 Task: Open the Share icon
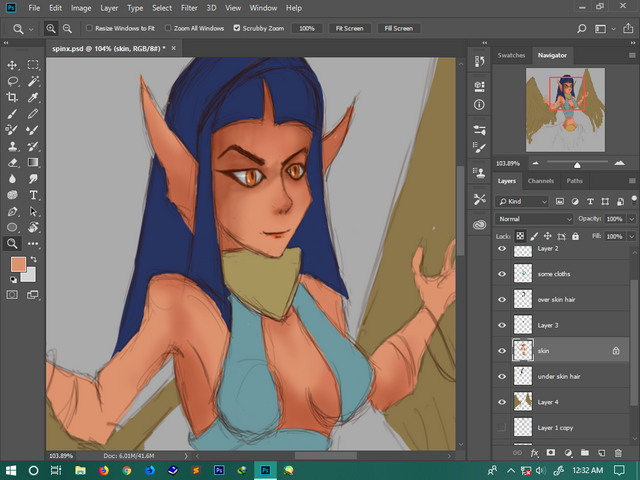(628, 29)
